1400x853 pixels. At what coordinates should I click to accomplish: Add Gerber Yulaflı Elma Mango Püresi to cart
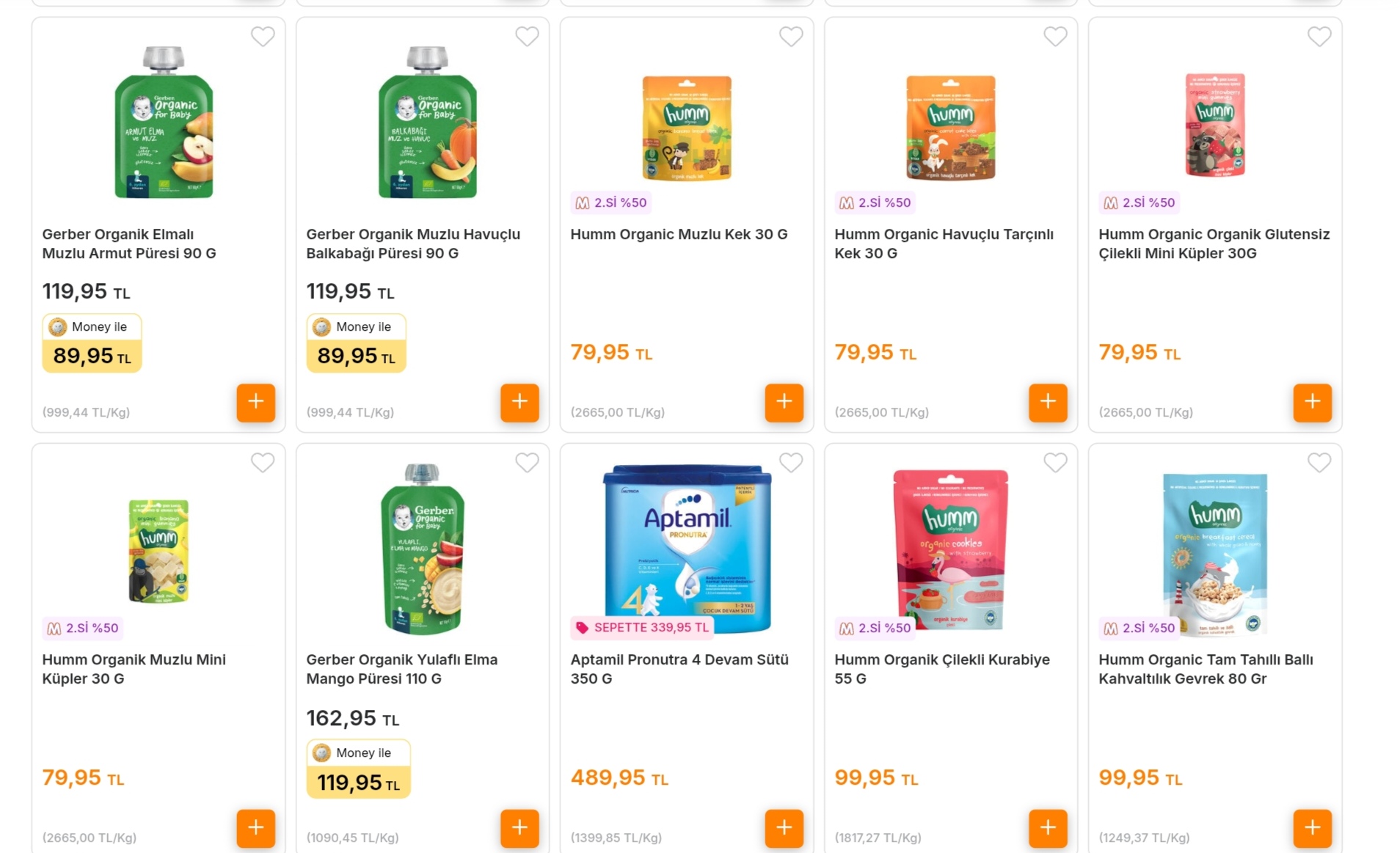coord(519,827)
